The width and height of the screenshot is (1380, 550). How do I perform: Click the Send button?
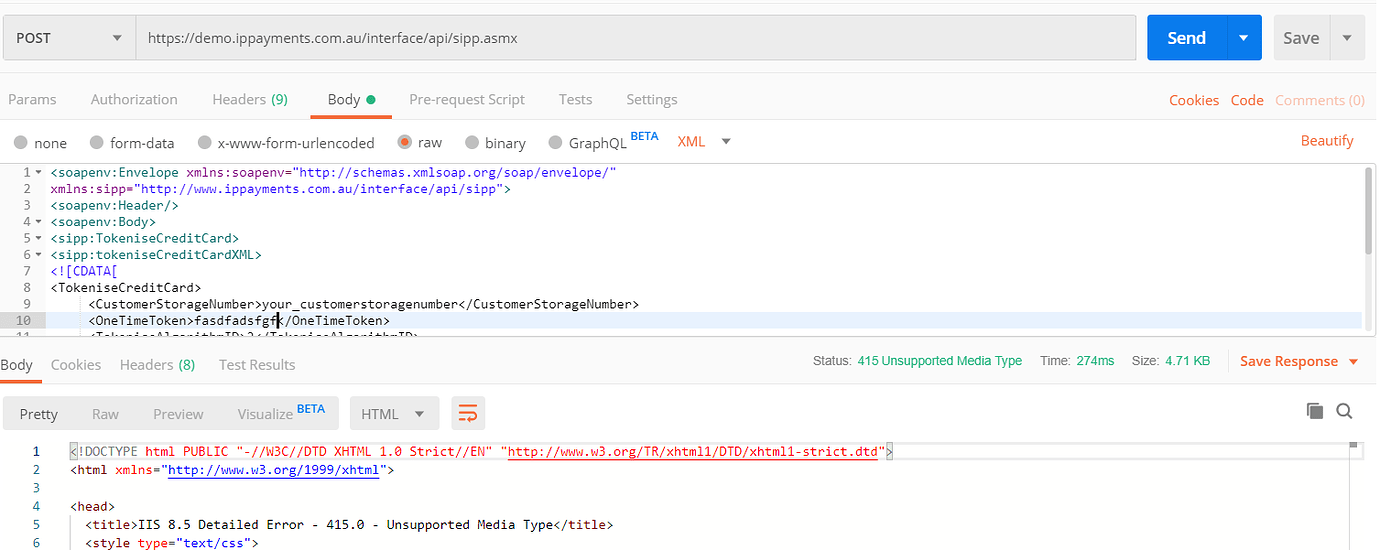click(1187, 38)
